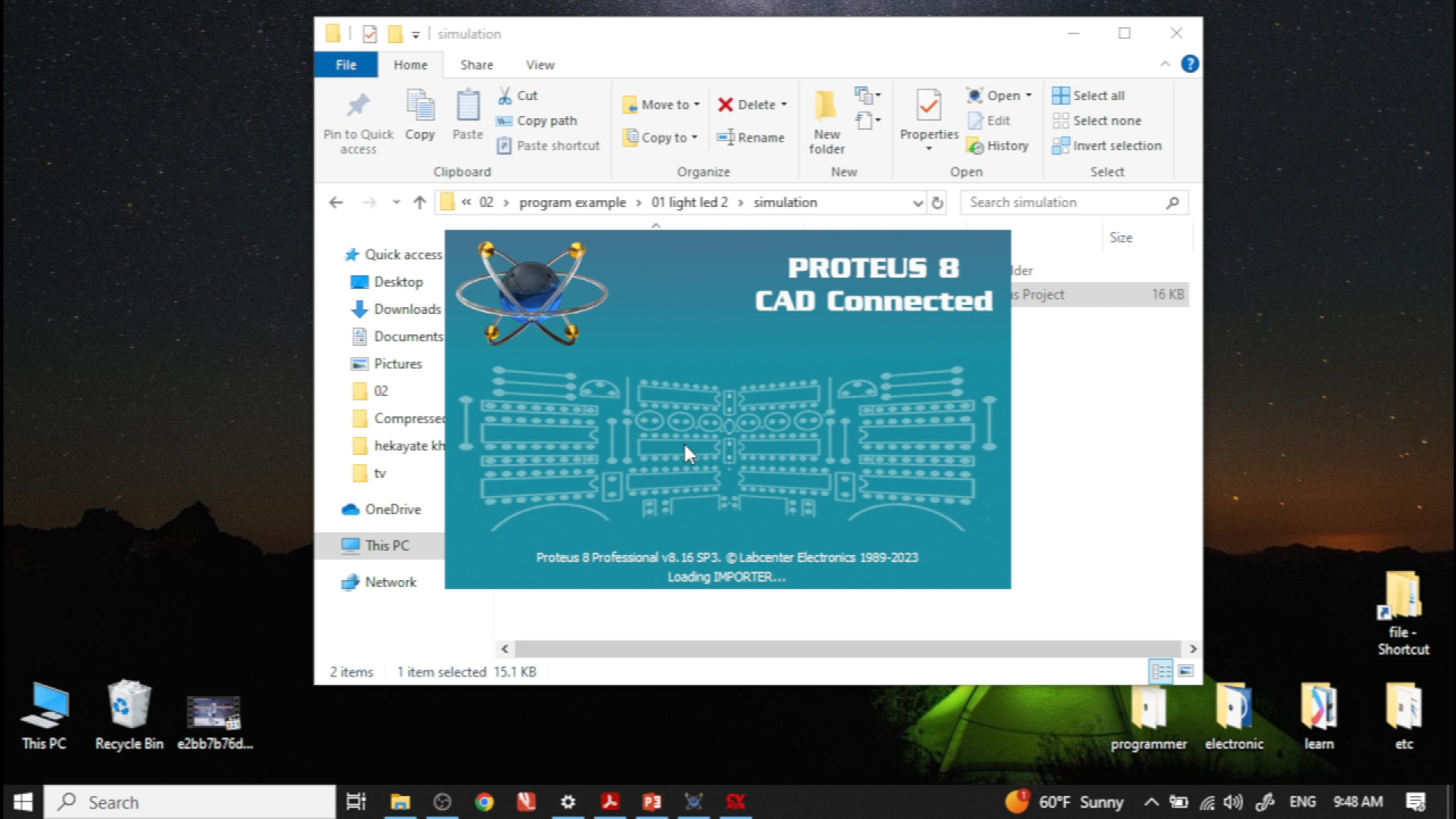Screen dimensions: 1456x819
Task: Select Desktop in navigation pane
Action: point(387,282)
